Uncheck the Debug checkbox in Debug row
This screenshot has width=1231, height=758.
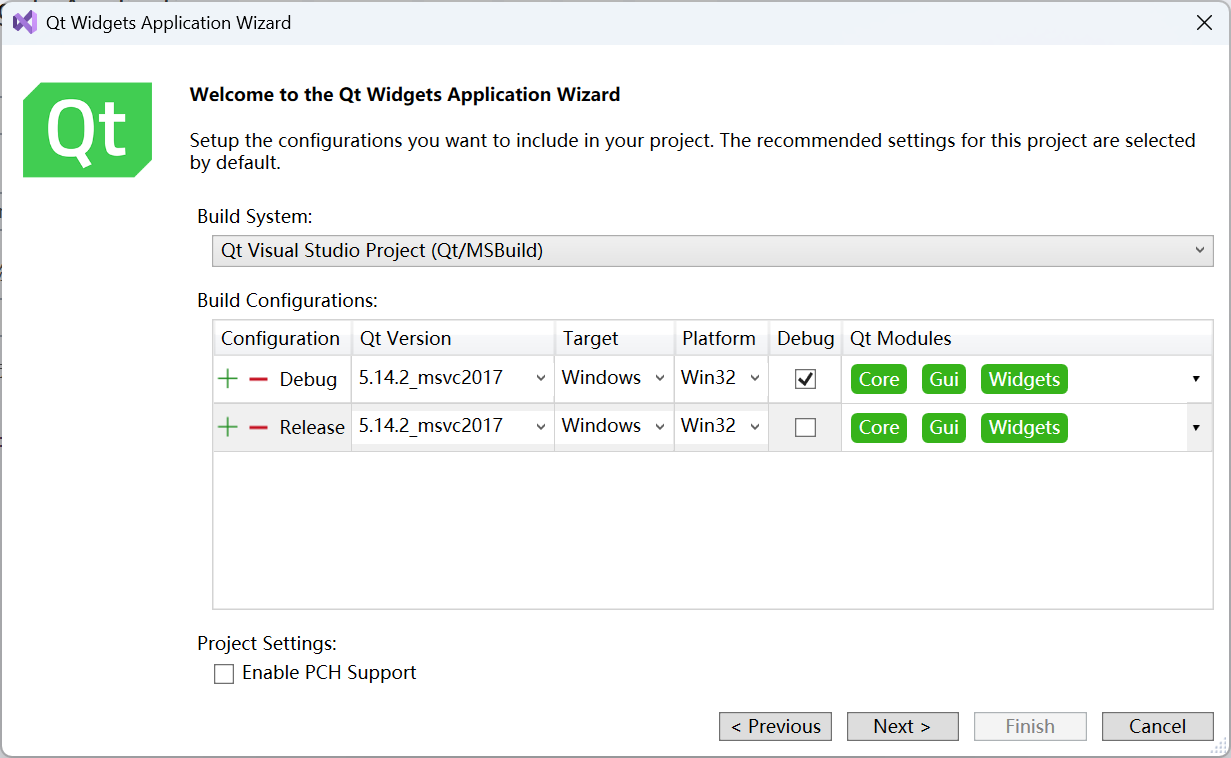click(805, 379)
